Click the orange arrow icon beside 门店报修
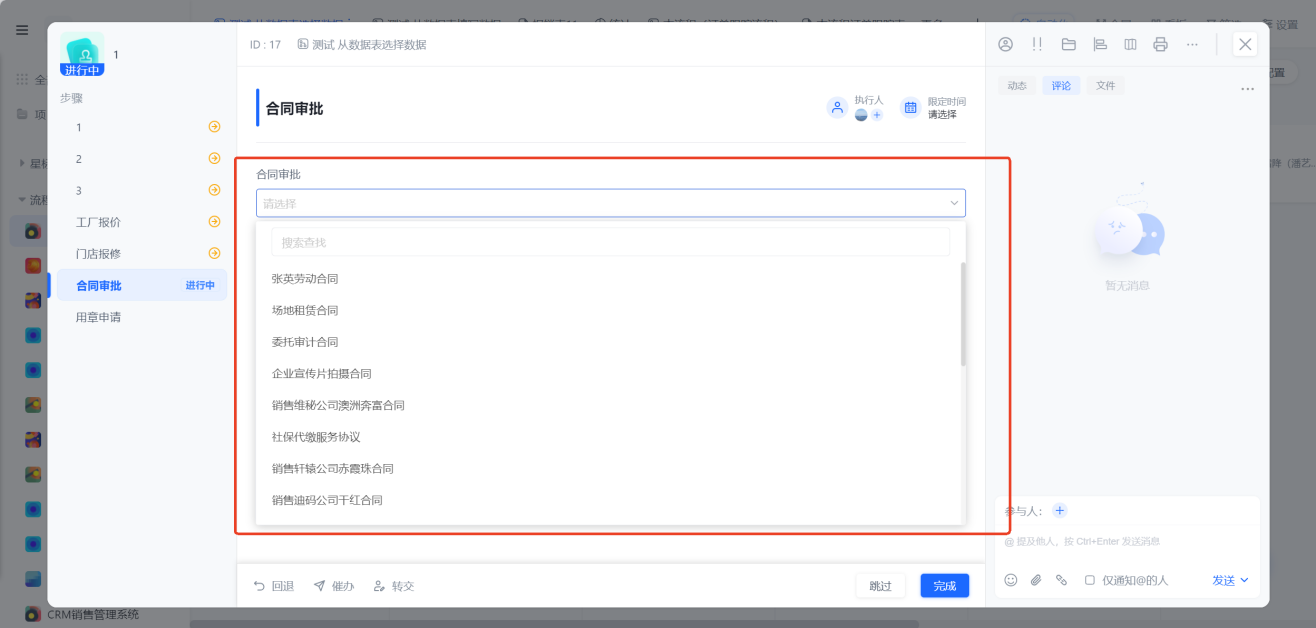Screen dimensions: 1316x628 (214, 253)
